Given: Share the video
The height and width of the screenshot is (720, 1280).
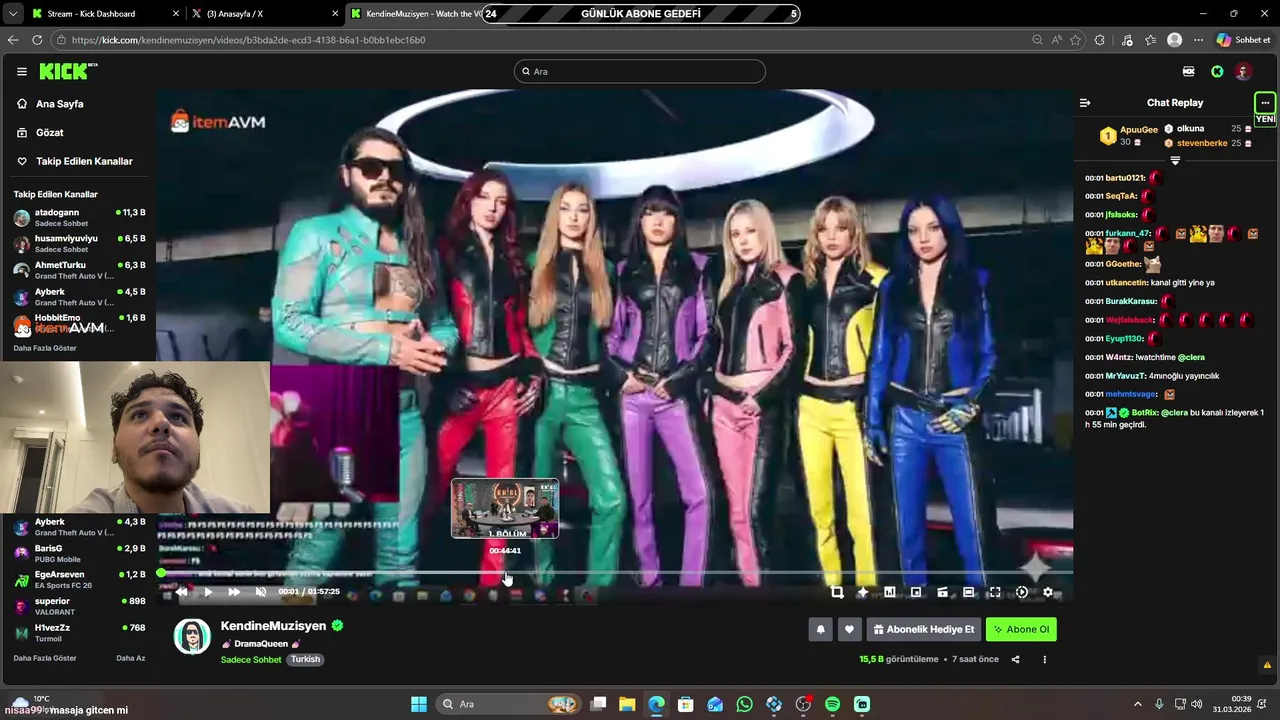Looking at the screenshot, I should click(x=1015, y=659).
